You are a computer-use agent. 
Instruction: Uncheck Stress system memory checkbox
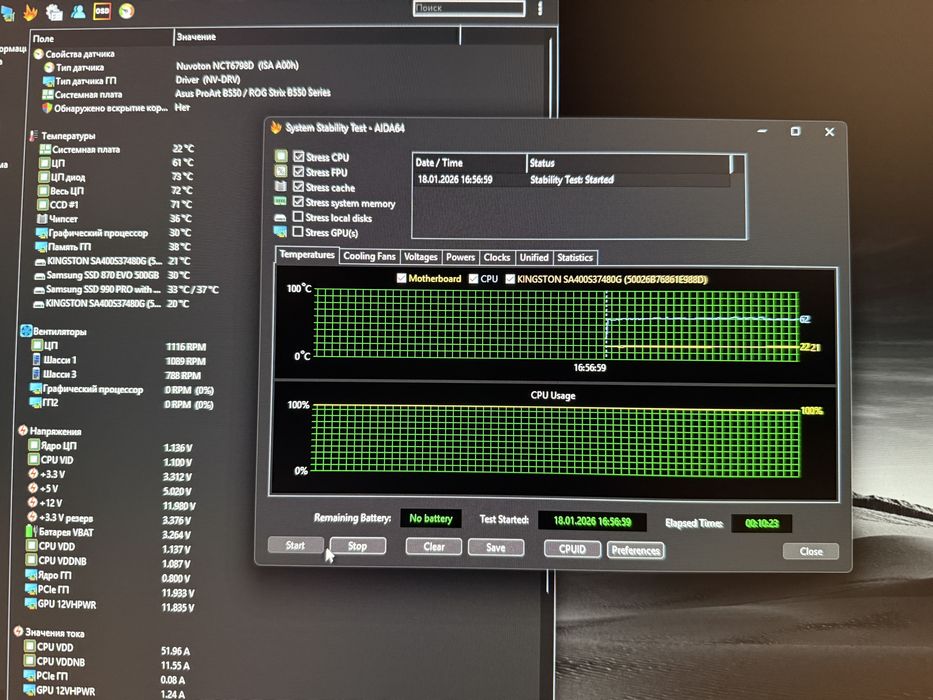pos(298,202)
